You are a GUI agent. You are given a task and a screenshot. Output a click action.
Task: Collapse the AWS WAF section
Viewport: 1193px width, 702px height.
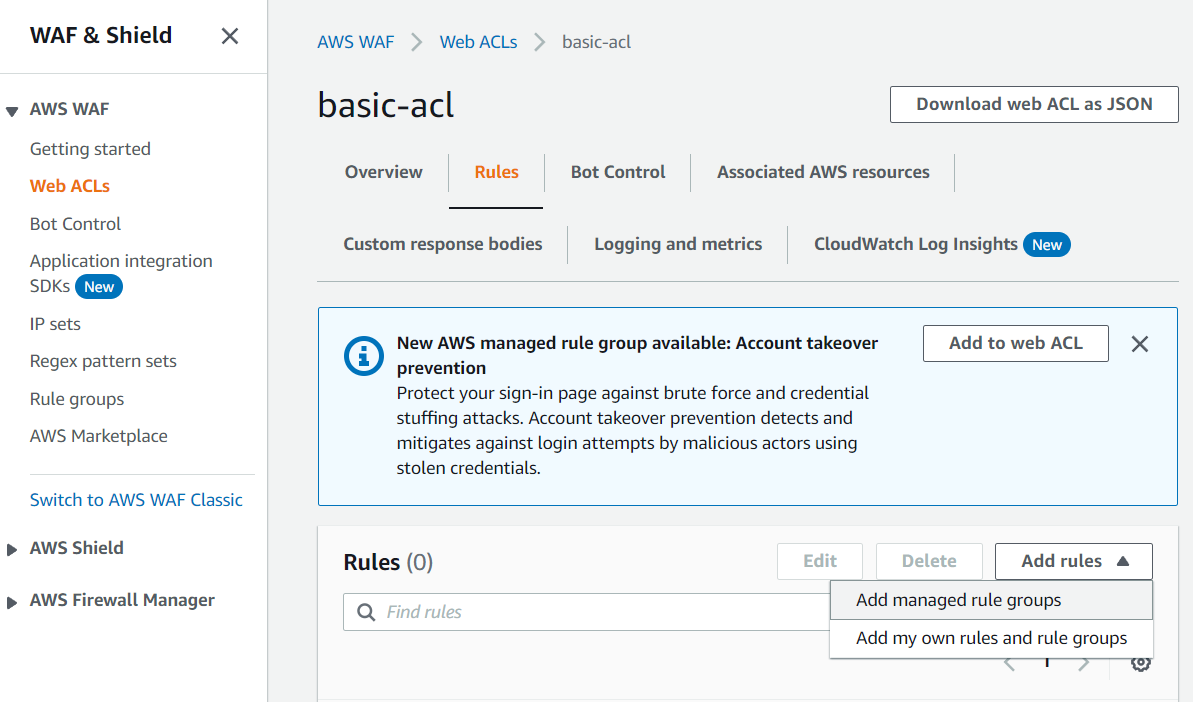[12, 110]
